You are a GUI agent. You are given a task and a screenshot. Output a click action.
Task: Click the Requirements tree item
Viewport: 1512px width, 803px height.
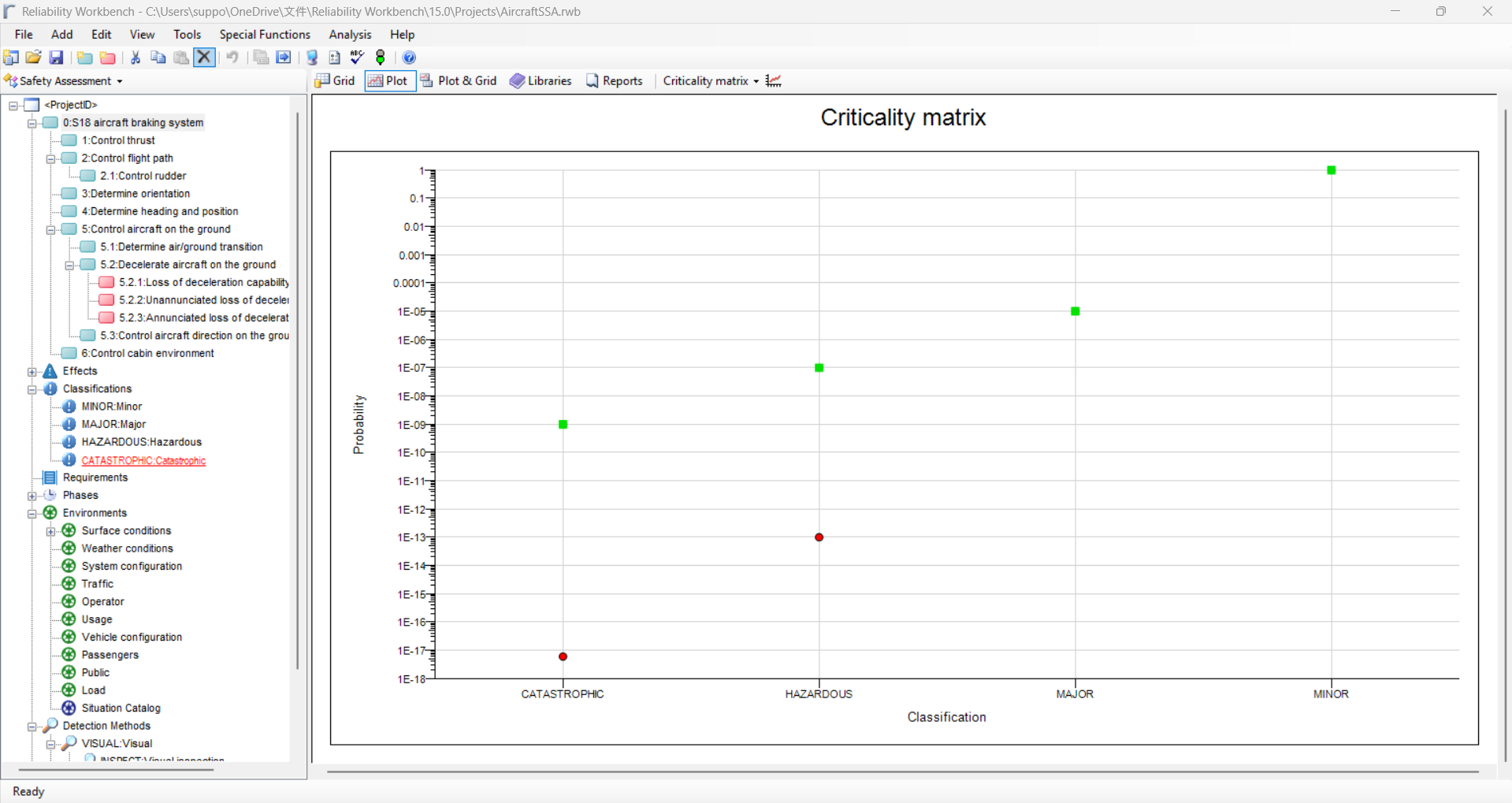click(95, 478)
